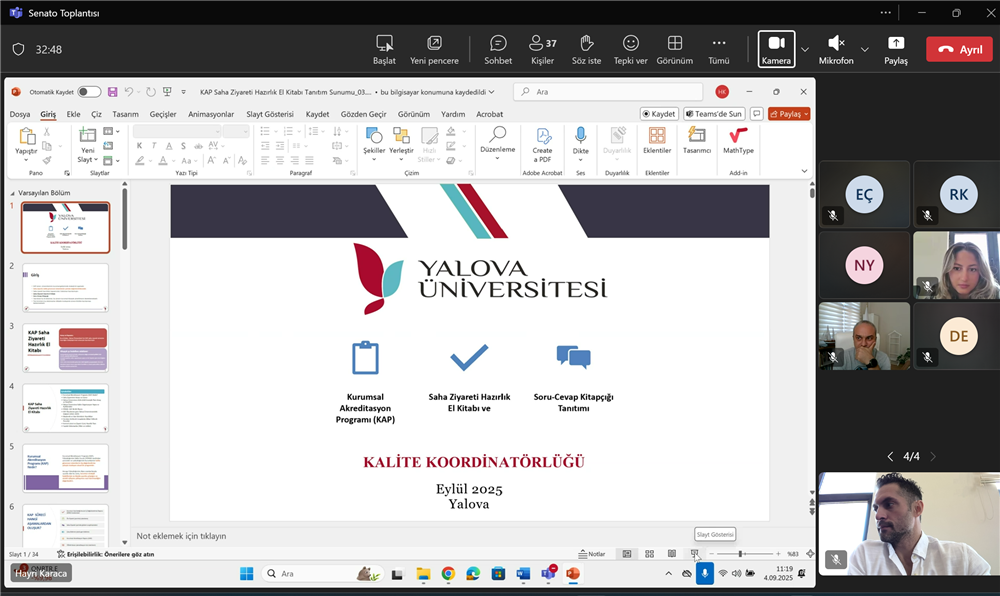Toggle the Otomatik Kaydet switch
Image resolution: width=1000 pixels, height=596 pixels.
89,92
